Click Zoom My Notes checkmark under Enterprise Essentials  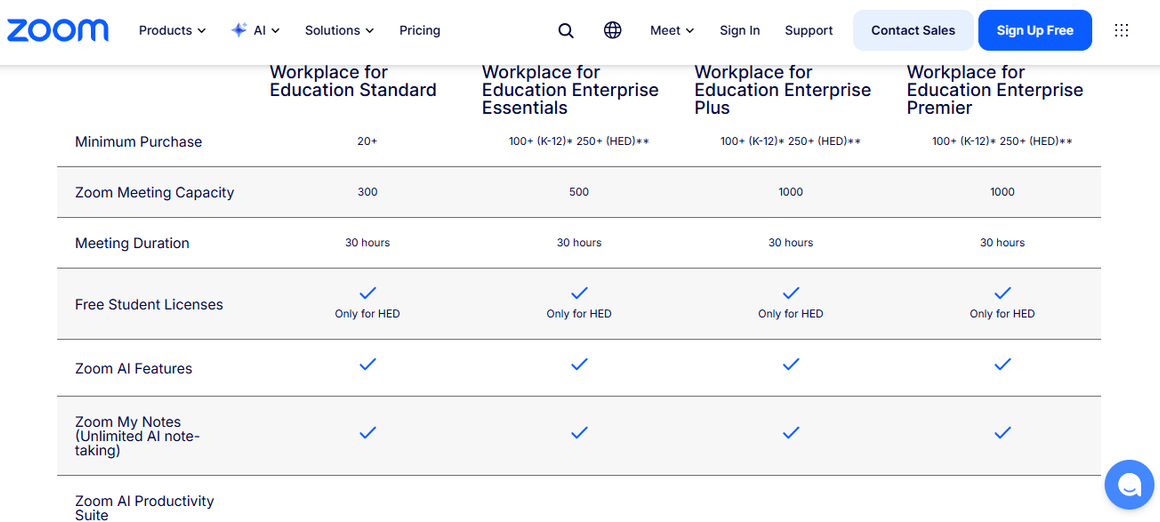[579, 432]
